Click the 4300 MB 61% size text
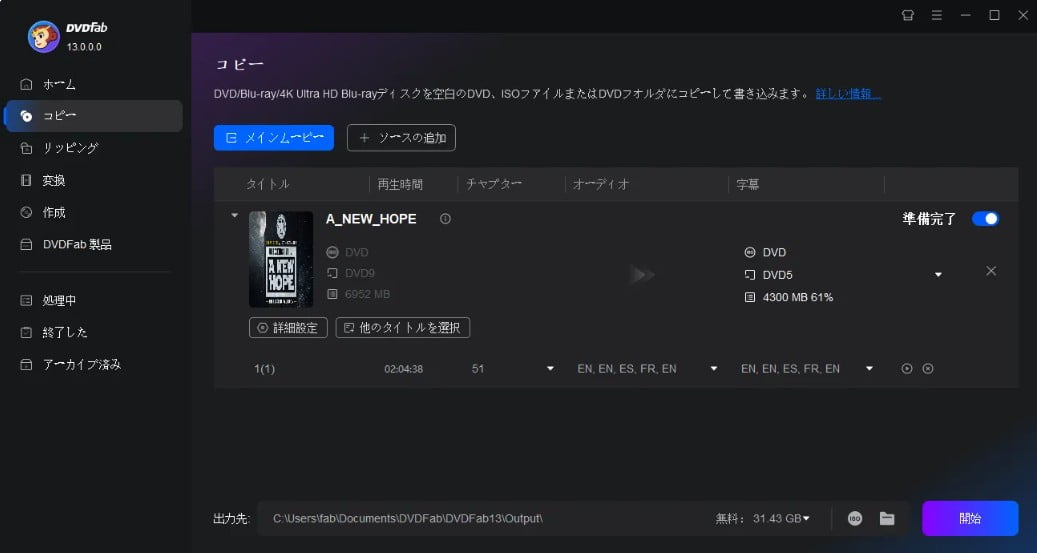The height and width of the screenshot is (553, 1037). point(798,298)
